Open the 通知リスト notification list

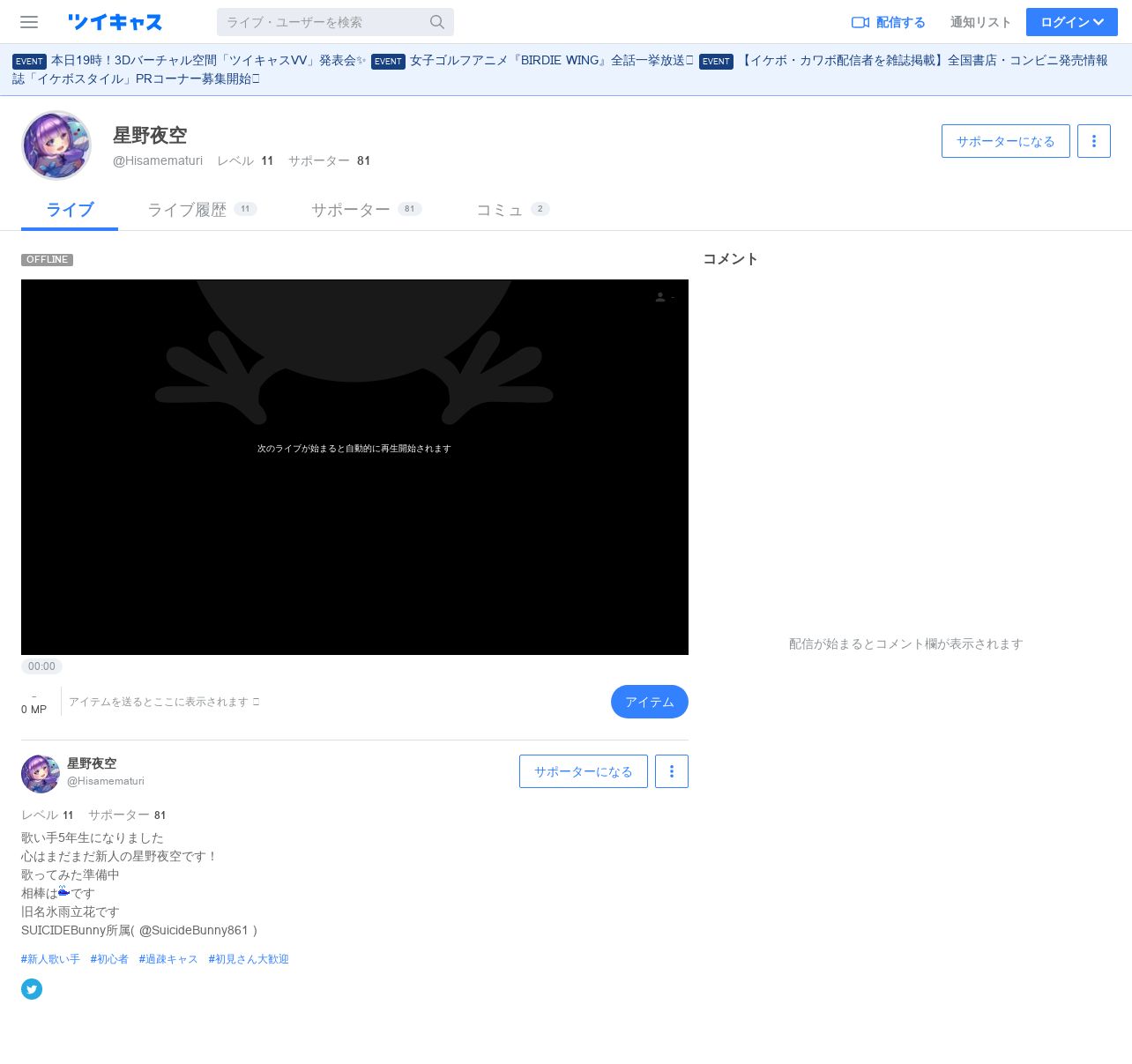click(980, 22)
